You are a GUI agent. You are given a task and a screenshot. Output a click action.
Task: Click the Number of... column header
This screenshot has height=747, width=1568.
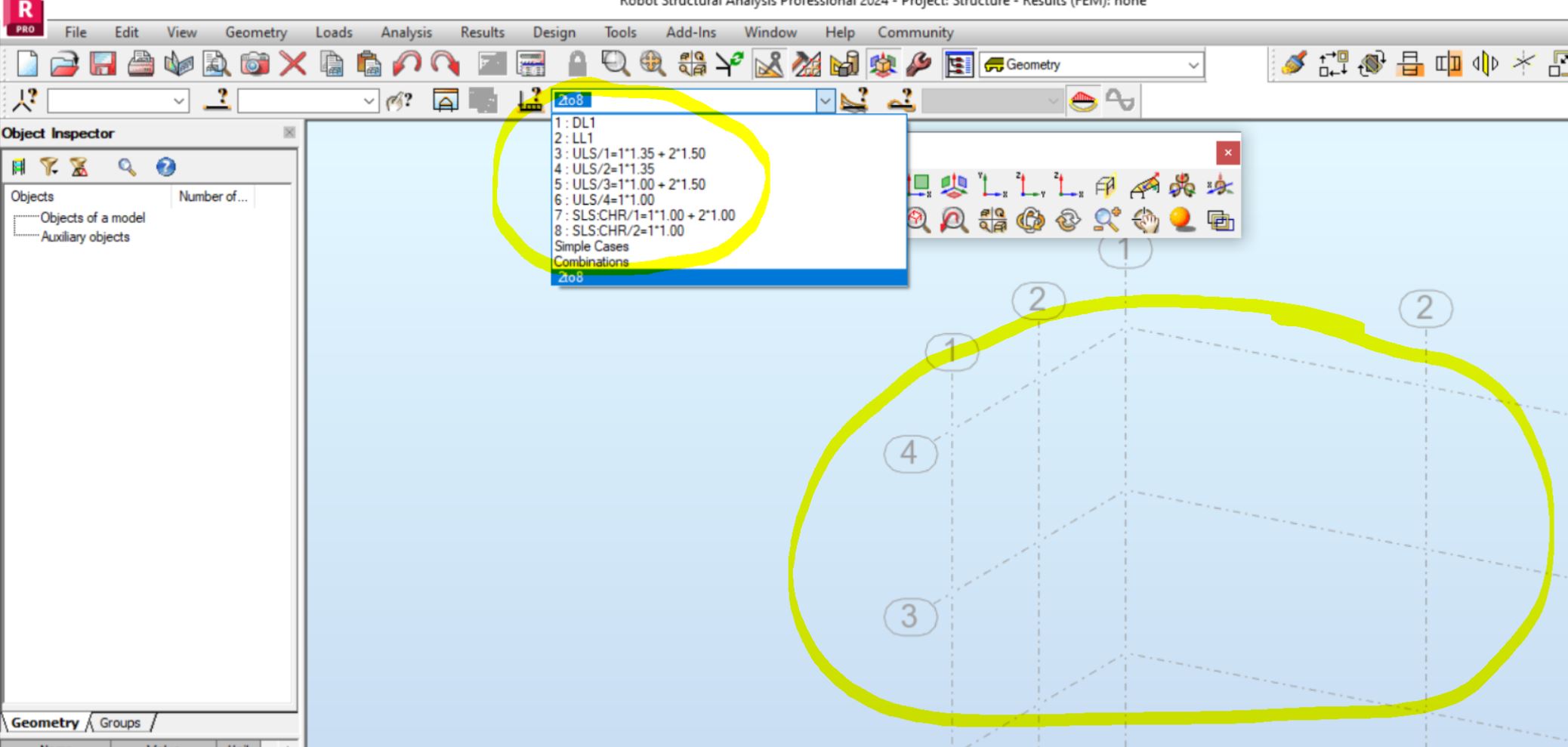[x=213, y=196]
